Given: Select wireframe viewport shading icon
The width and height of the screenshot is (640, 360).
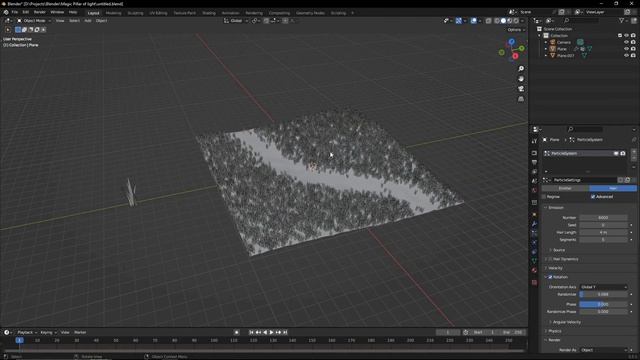Looking at the screenshot, I should (x=497, y=21).
